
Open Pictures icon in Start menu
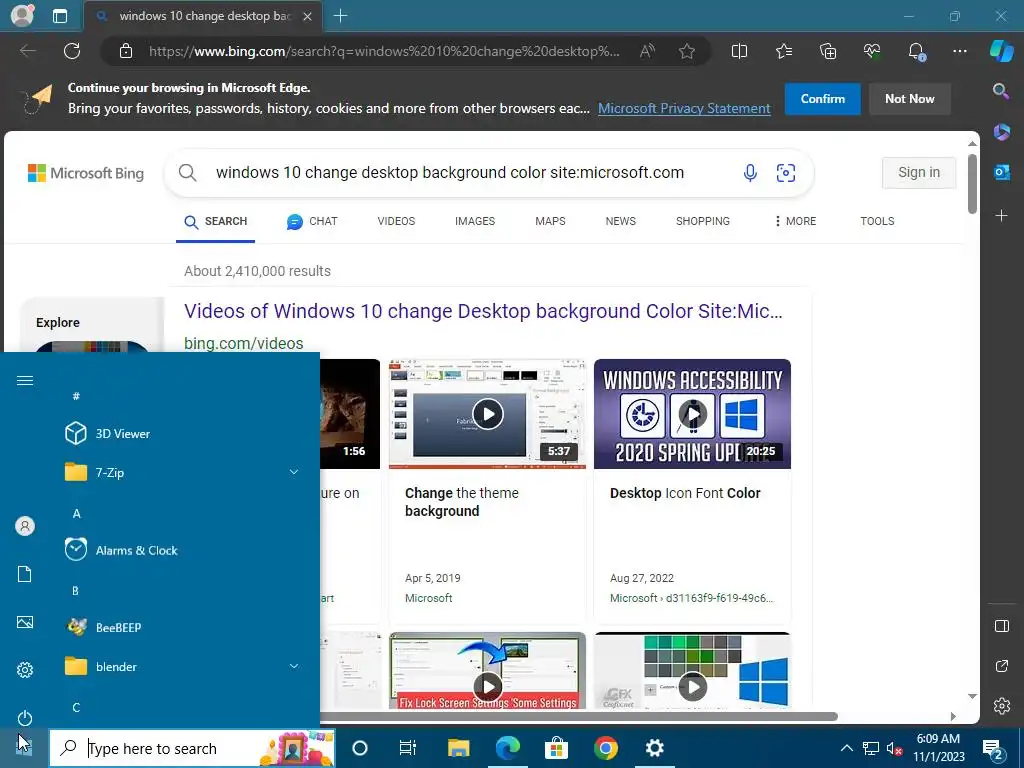[25, 622]
